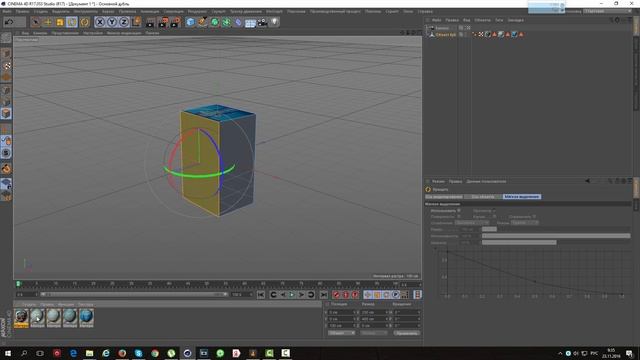Activate the Scale tool in top toolbar

pos(60,22)
